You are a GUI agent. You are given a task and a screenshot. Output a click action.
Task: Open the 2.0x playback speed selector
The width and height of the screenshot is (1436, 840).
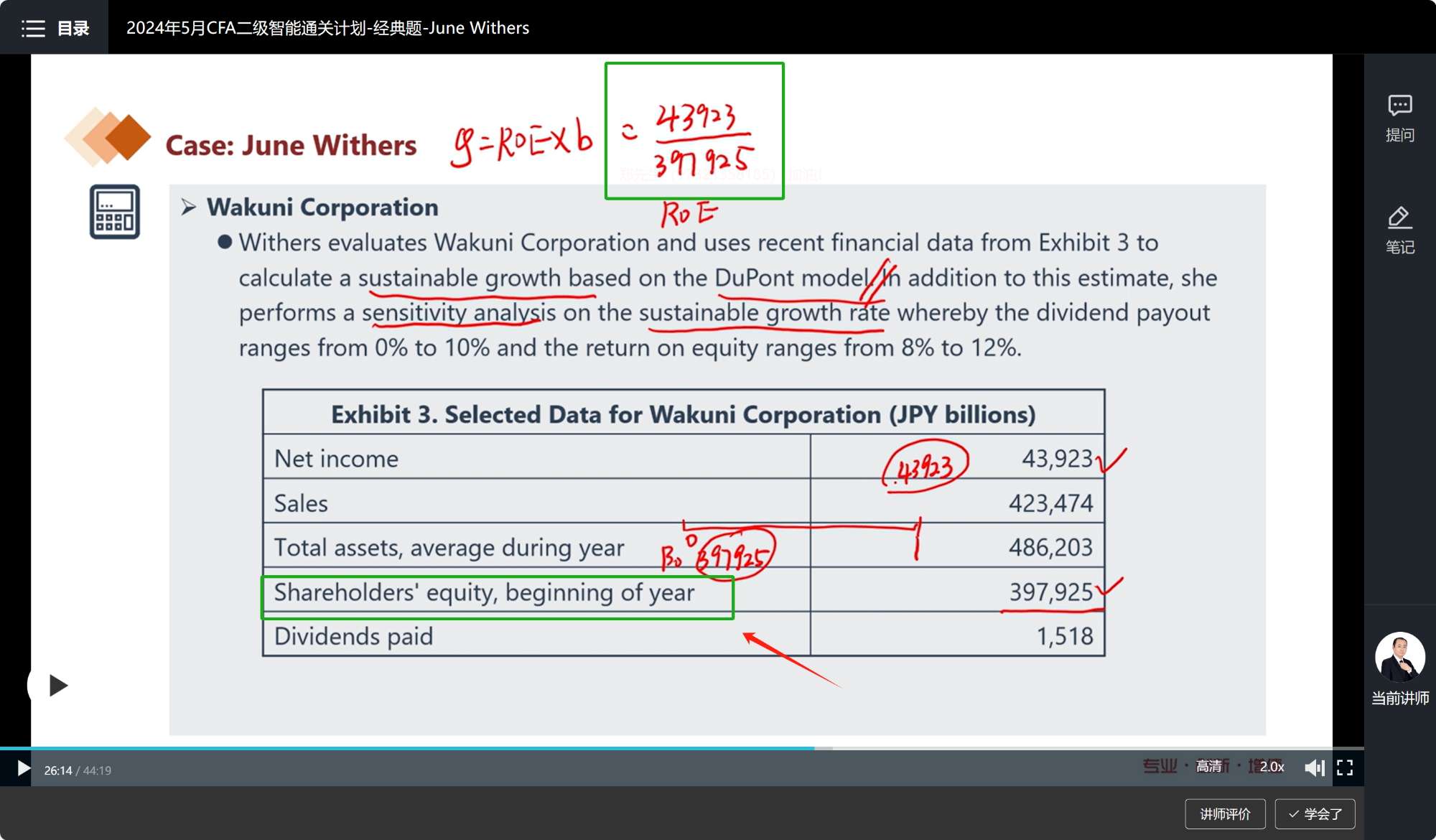pos(1272,767)
